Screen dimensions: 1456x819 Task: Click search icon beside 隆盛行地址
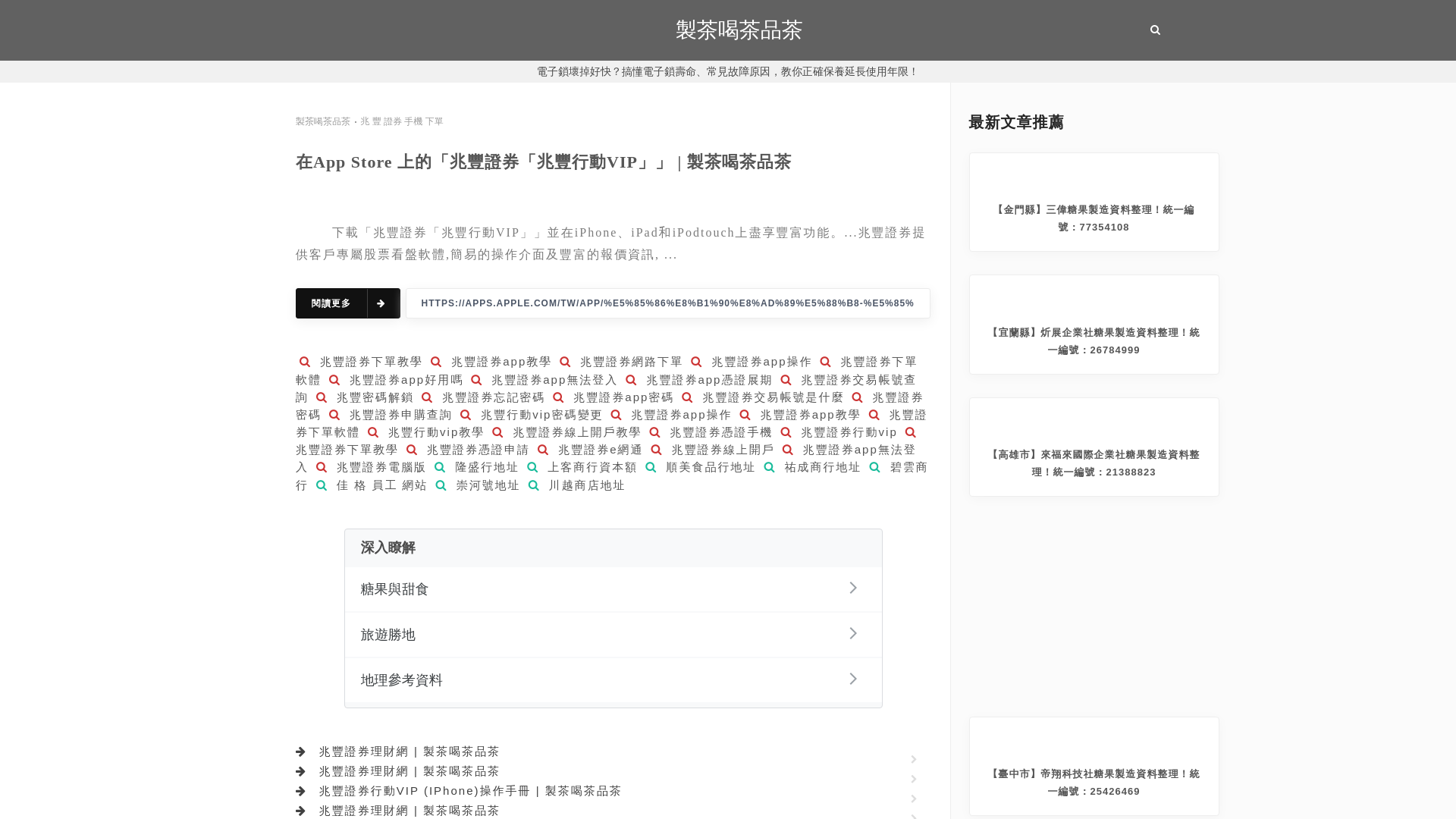pos(440,467)
